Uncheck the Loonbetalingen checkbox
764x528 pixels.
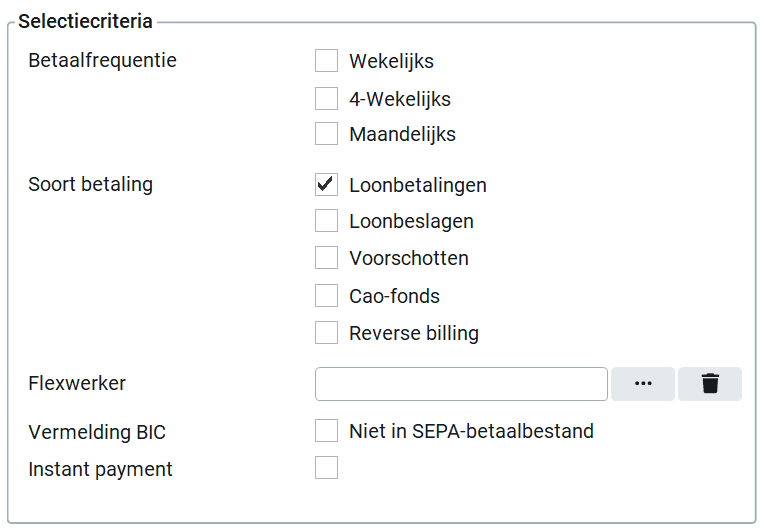[x=326, y=185]
